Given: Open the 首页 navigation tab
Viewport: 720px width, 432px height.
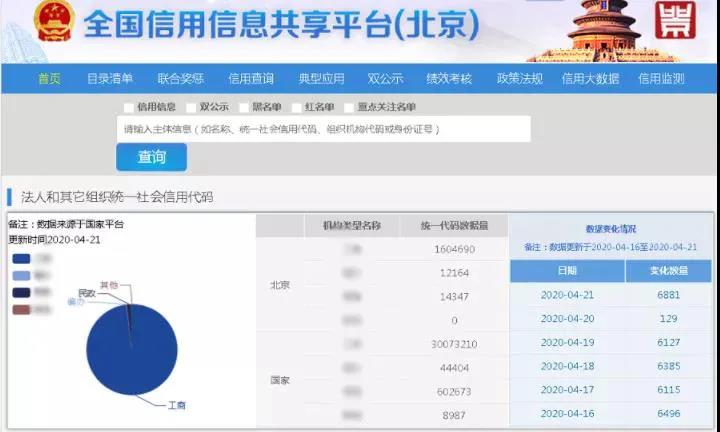Looking at the screenshot, I should (49, 79).
